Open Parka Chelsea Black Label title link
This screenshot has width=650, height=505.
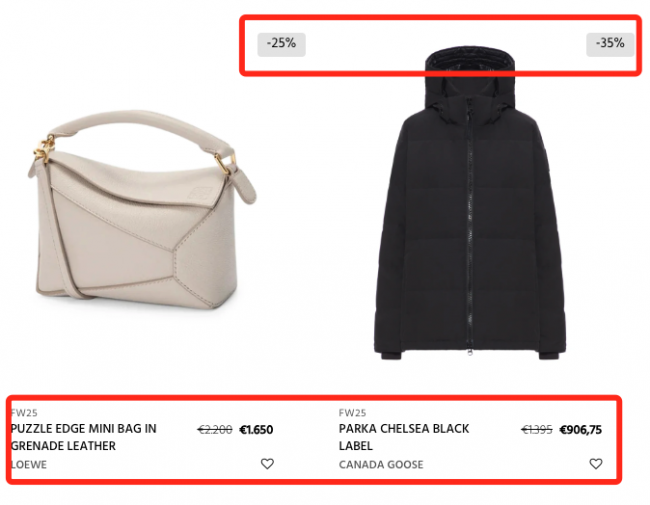pyautogui.click(x=404, y=437)
